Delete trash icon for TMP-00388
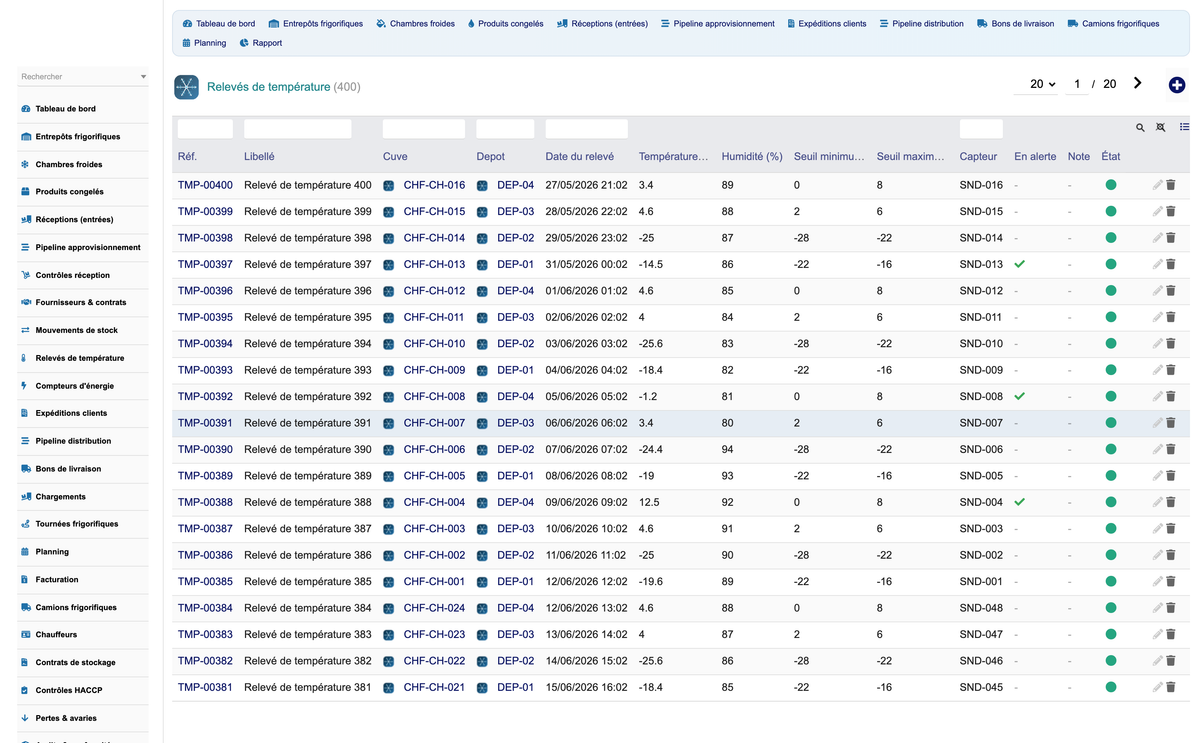This screenshot has width=1200, height=743. click(x=1171, y=502)
